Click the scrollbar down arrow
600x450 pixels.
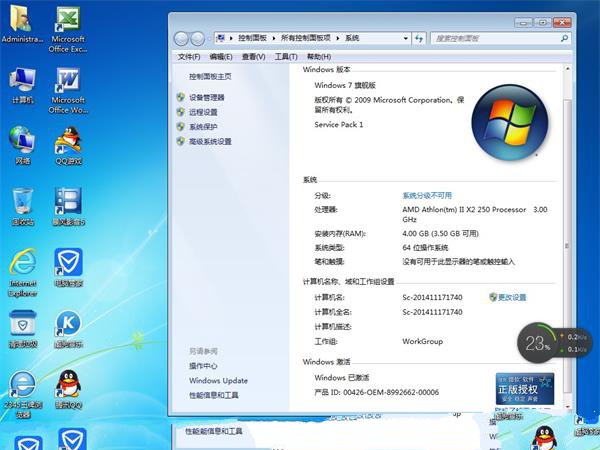coord(567,406)
